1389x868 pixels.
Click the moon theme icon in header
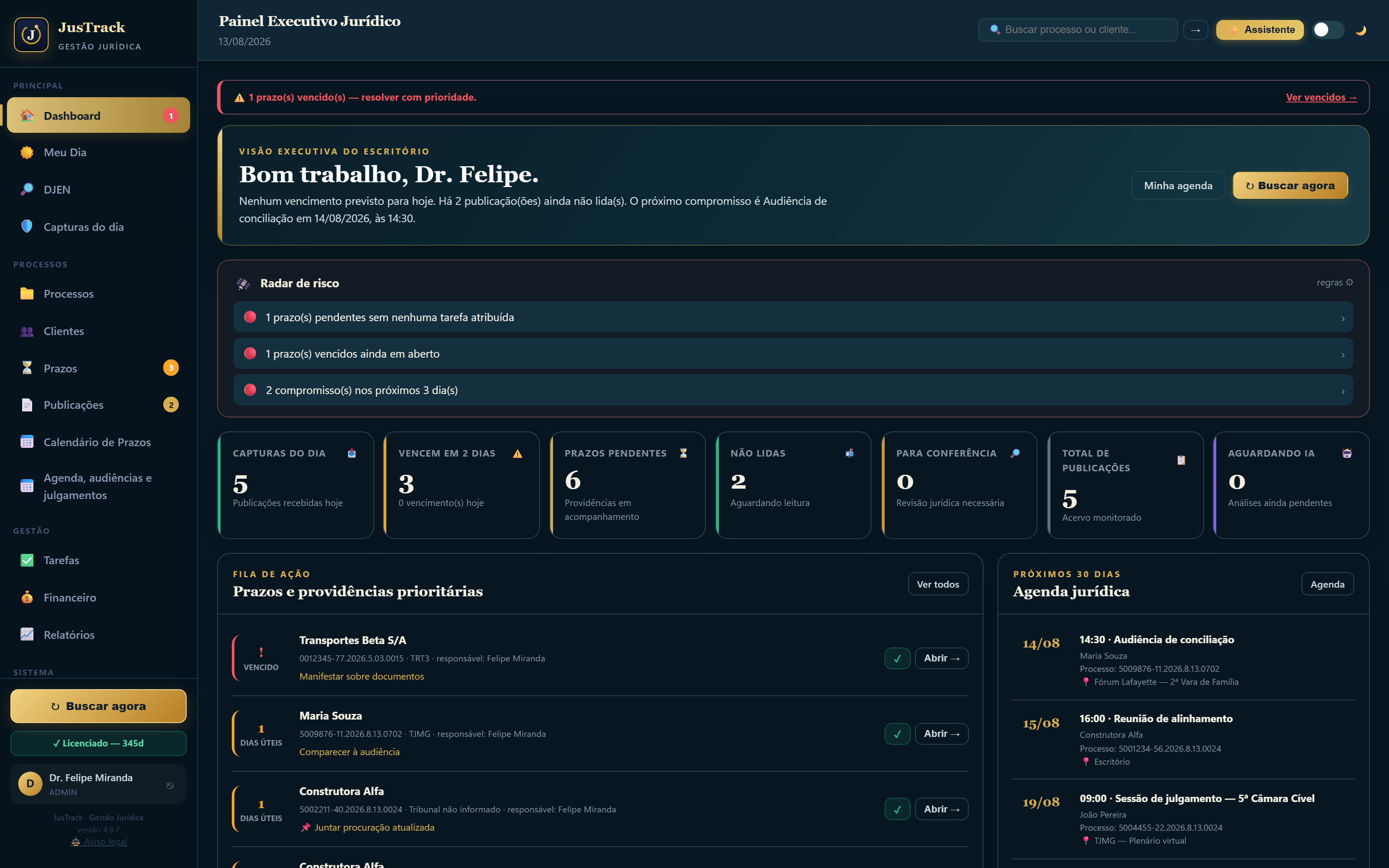[1361, 30]
